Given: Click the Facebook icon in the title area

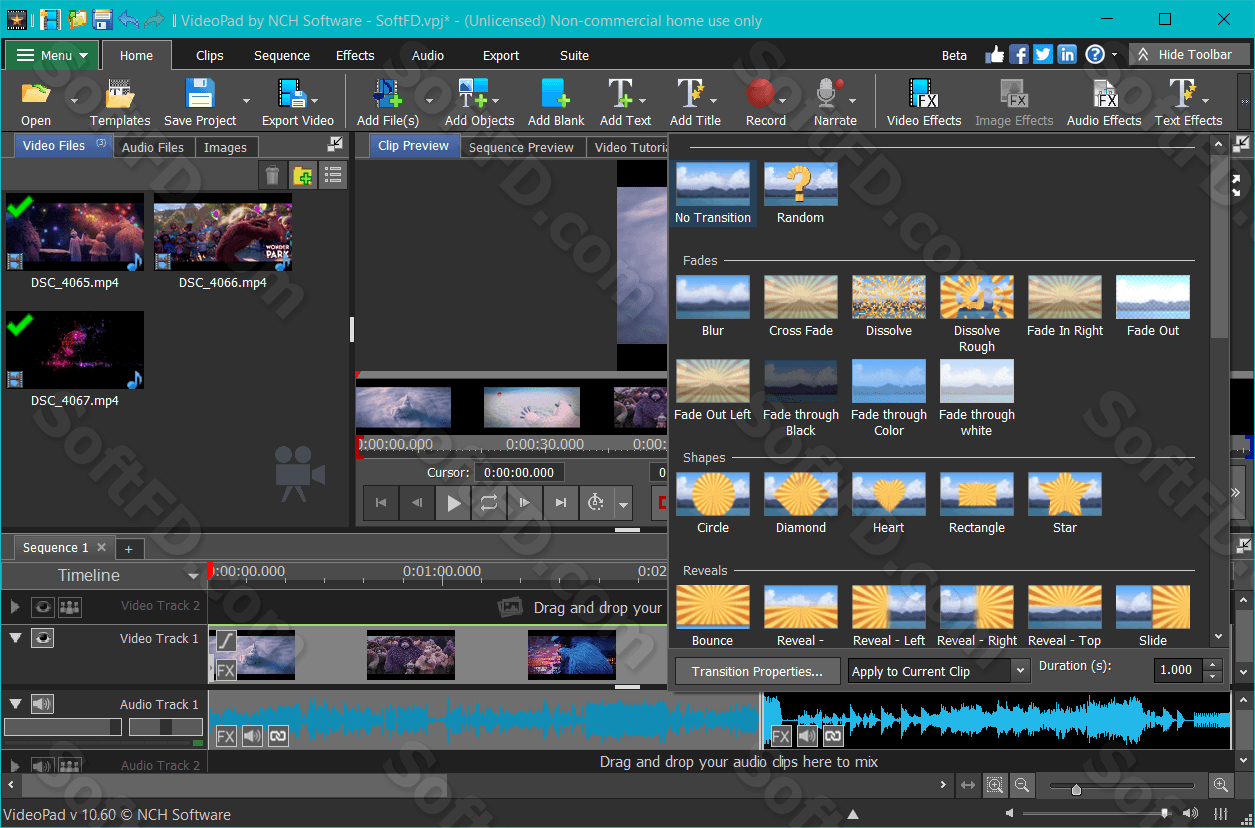Looking at the screenshot, I should click(x=1019, y=55).
